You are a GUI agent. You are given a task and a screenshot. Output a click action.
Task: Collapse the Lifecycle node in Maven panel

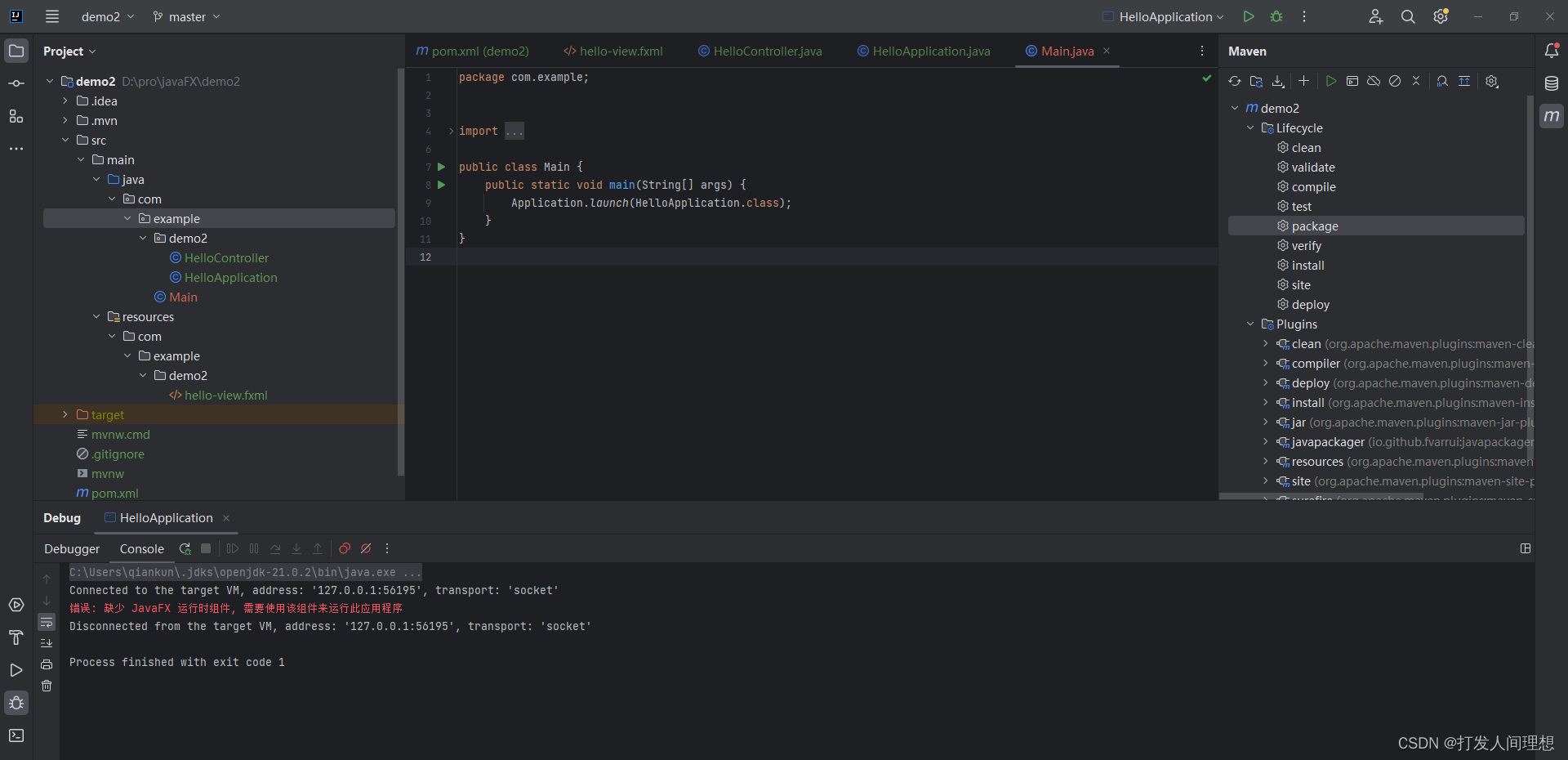(1250, 127)
